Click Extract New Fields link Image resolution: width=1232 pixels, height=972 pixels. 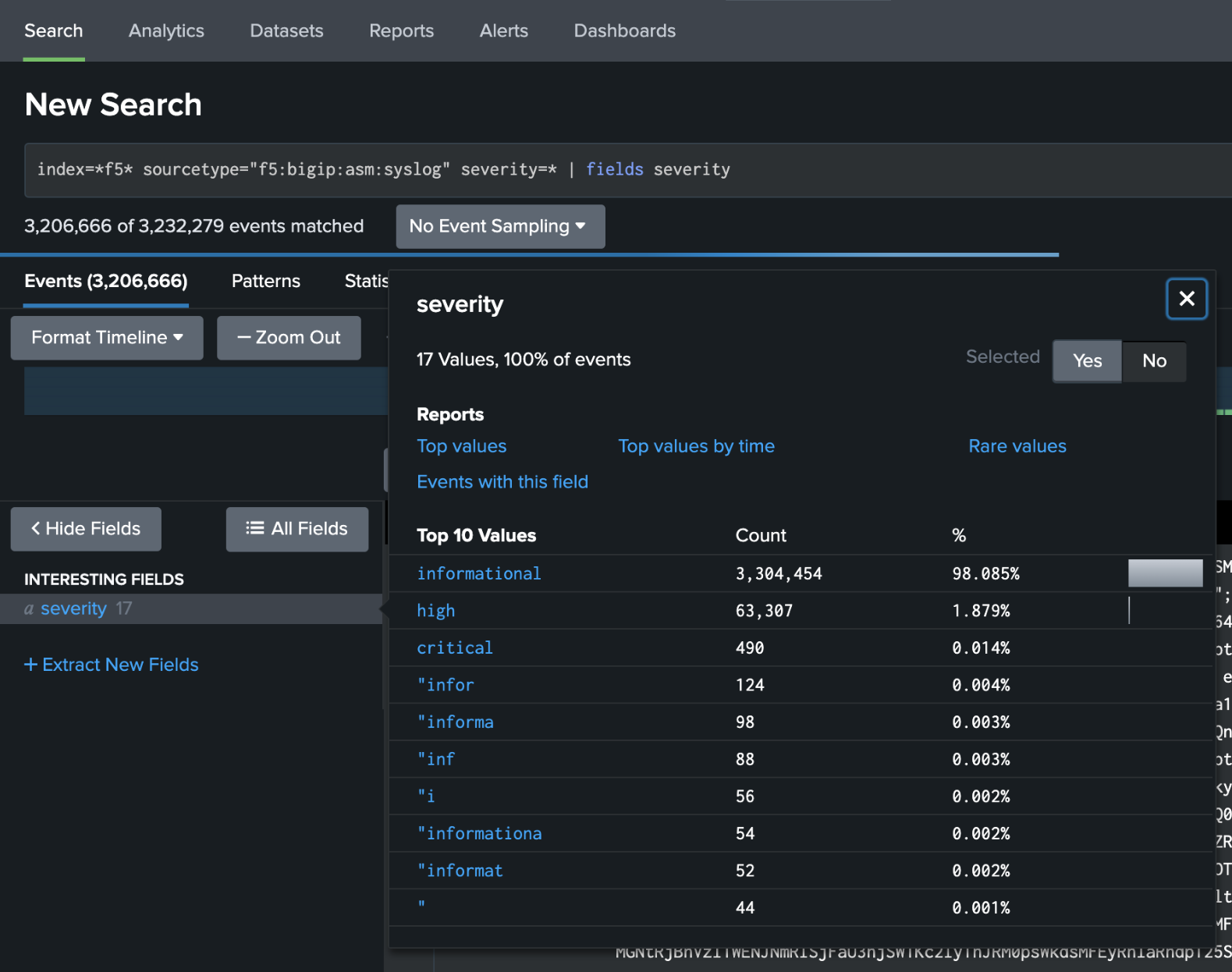pyautogui.click(x=112, y=665)
